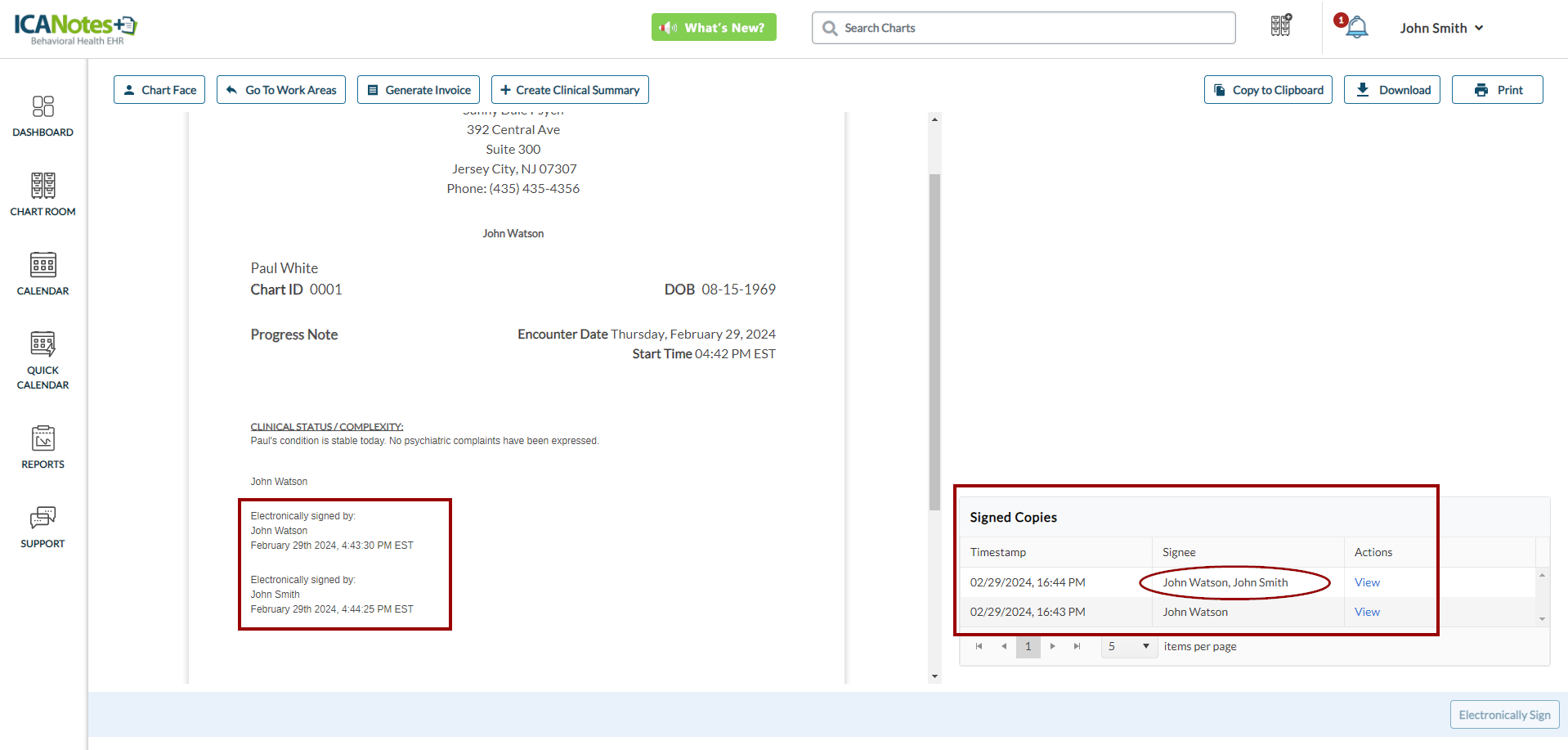Click the Actions column header

point(1440,552)
